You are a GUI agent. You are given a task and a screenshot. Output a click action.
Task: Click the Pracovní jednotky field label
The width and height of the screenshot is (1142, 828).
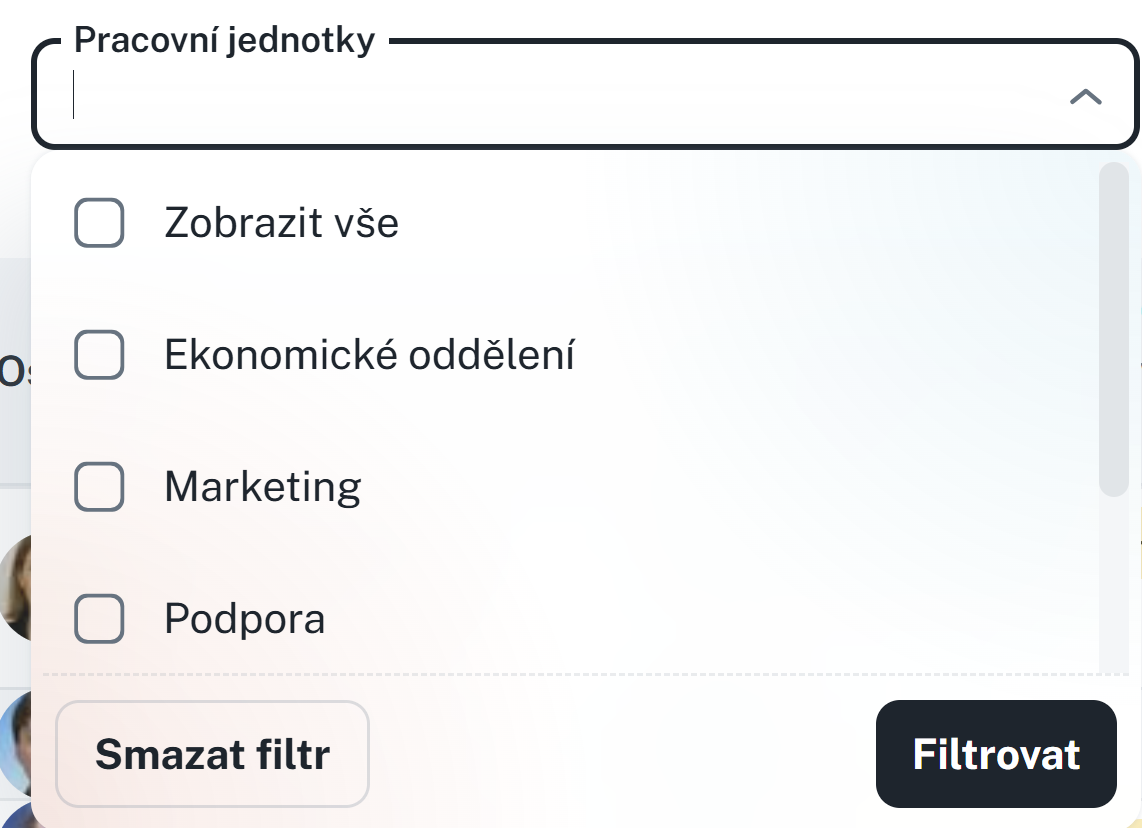click(224, 41)
